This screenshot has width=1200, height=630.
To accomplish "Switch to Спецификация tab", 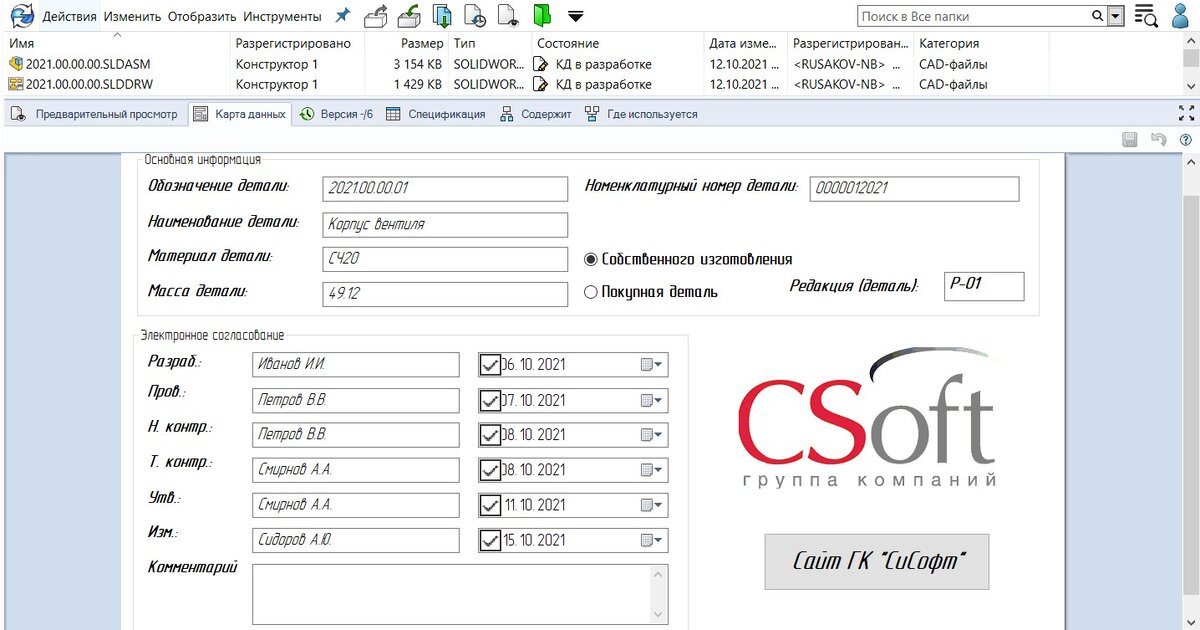I will tap(435, 114).
